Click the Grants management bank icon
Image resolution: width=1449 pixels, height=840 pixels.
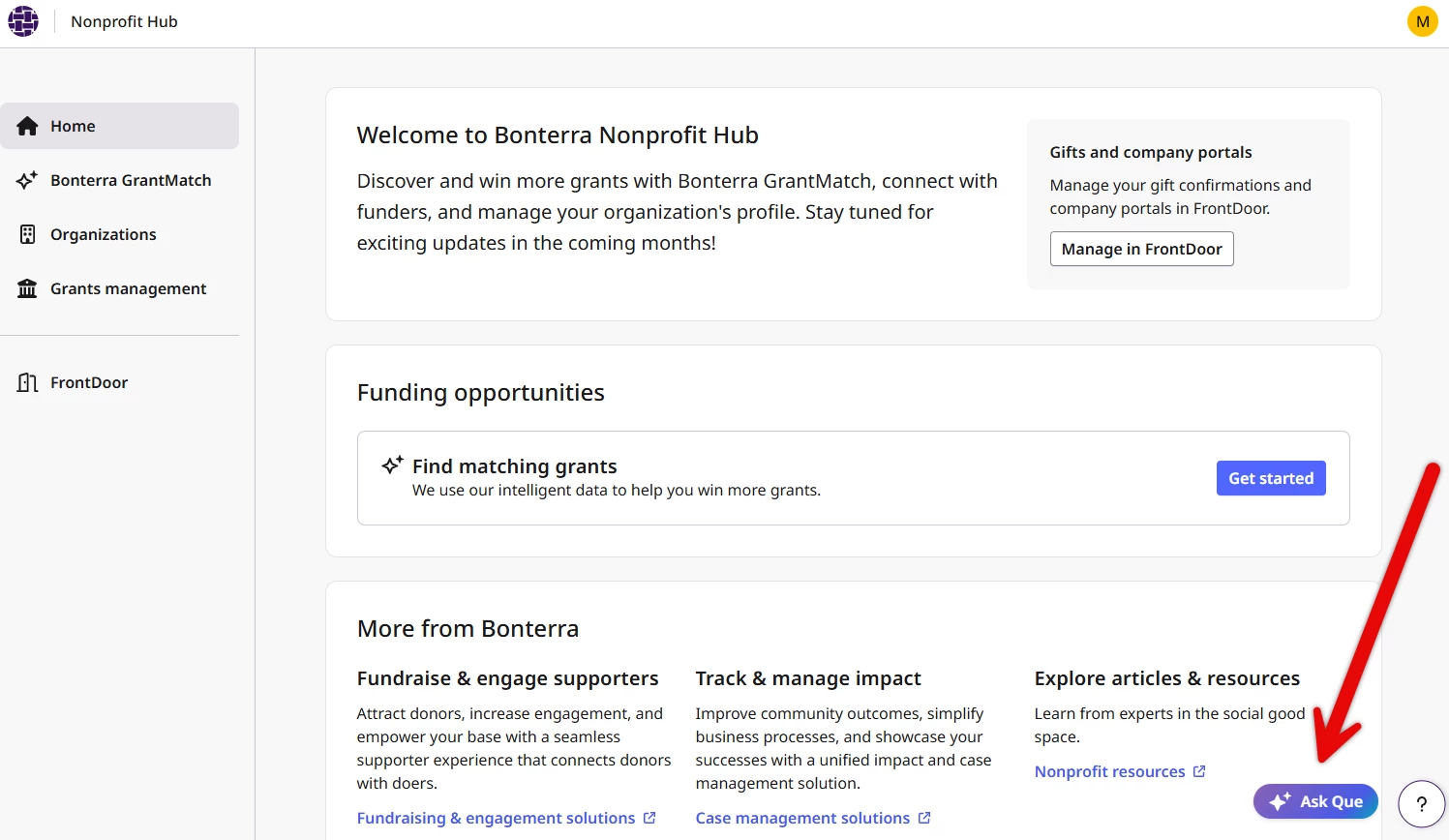coord(27,288)
